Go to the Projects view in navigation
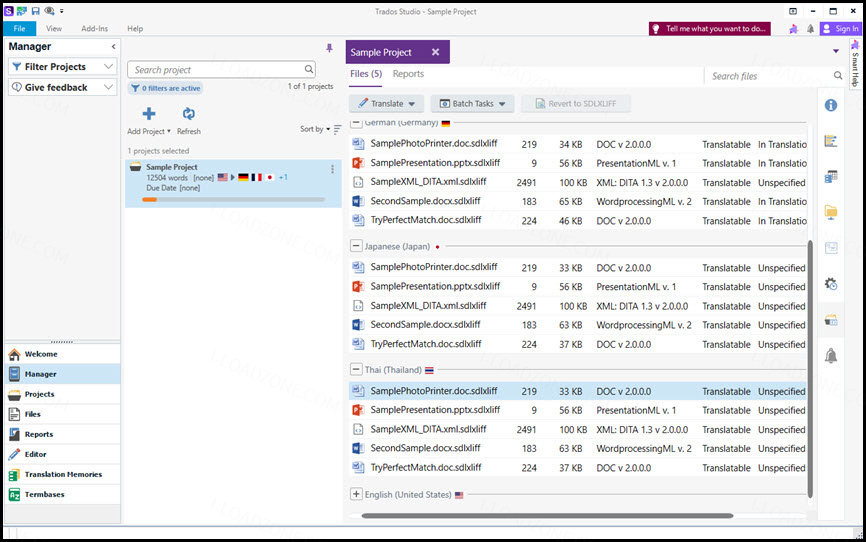Image resolution: width=866 pixels, height=542 pixels. (62, 394)
